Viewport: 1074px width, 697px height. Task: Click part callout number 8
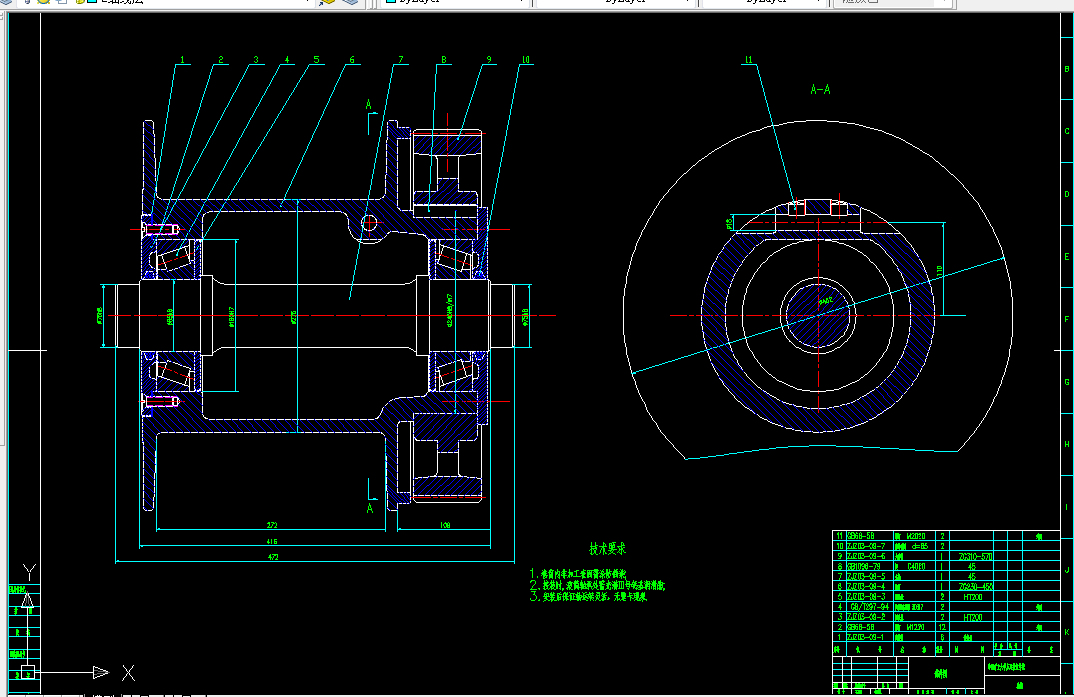click(444, 60)
